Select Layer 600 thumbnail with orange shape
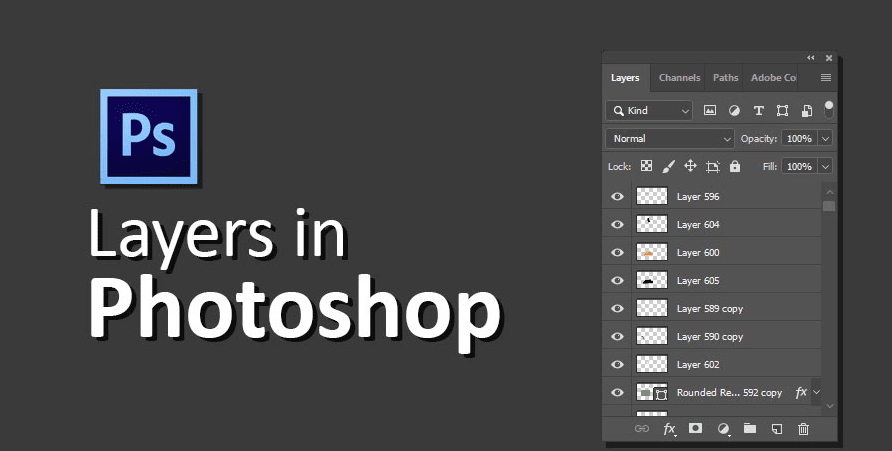 click(x=651, y=252)
